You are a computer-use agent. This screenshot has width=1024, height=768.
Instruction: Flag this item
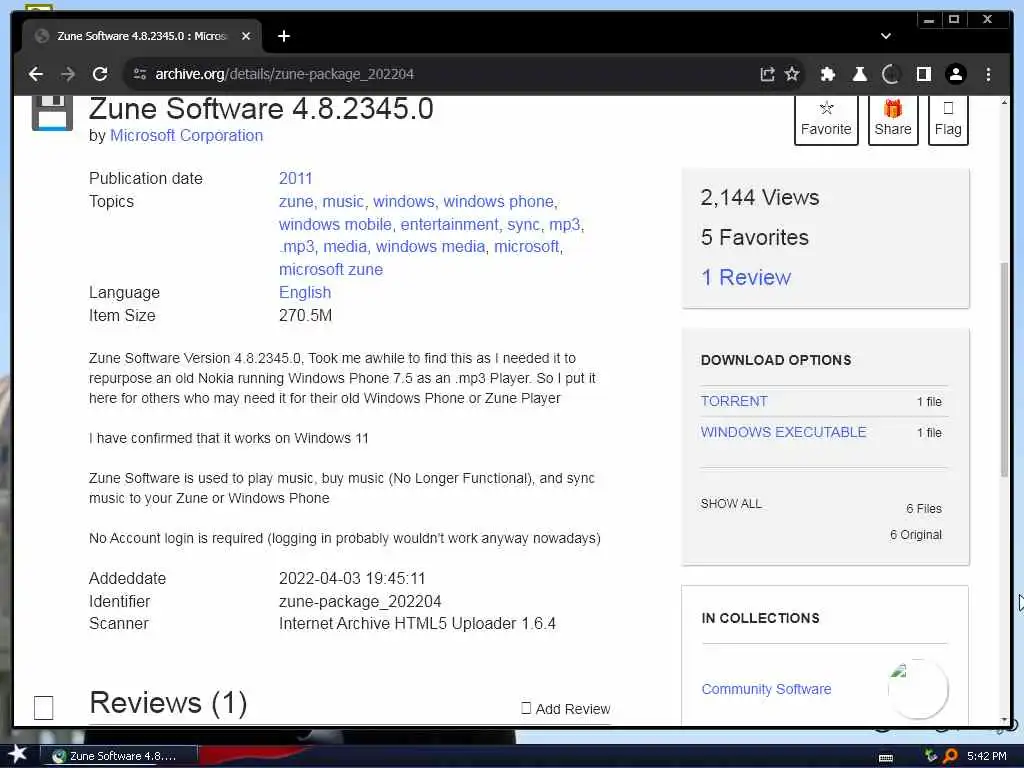click(948, 120)
